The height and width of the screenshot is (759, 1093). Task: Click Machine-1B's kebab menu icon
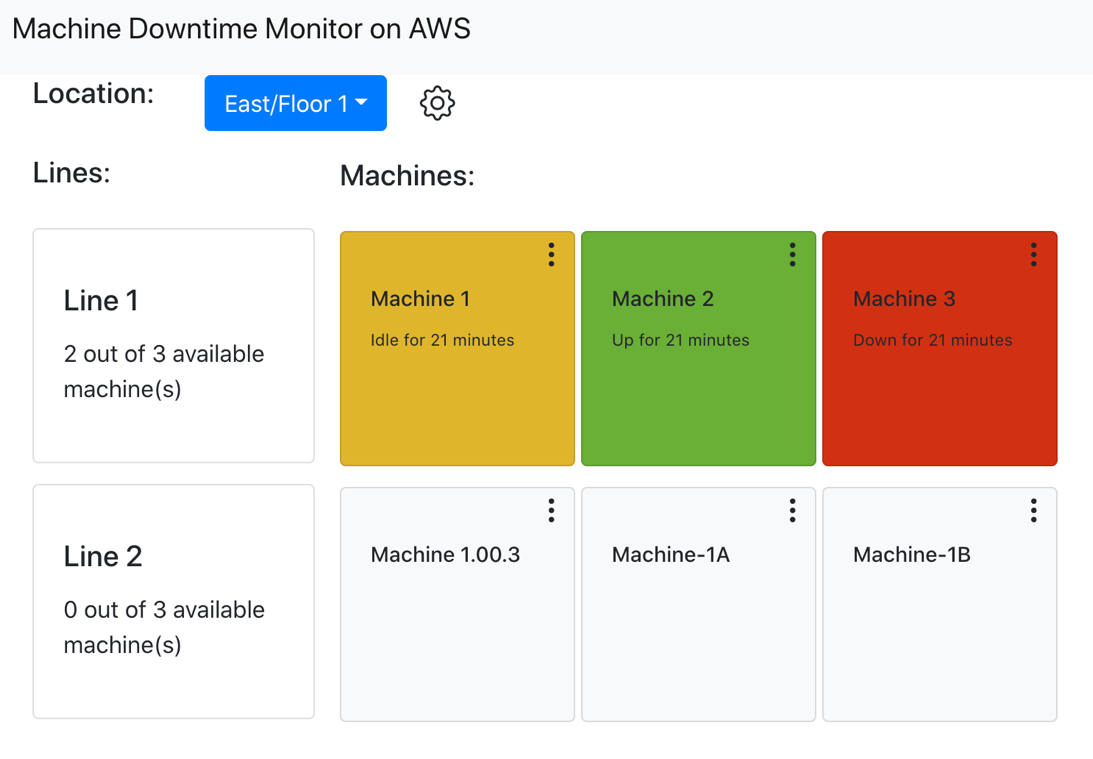click(x=1033, y=510)
